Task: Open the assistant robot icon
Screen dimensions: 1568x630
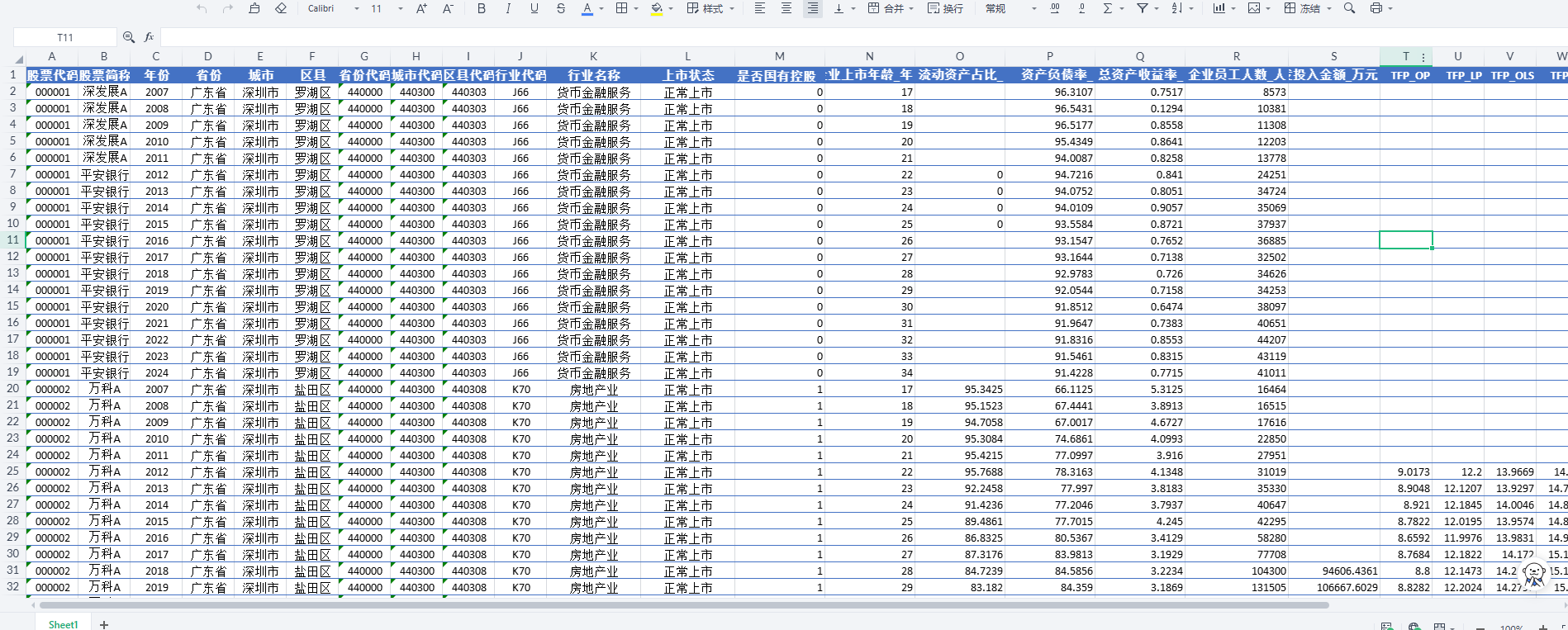Action: click(x=1534, y=574)
